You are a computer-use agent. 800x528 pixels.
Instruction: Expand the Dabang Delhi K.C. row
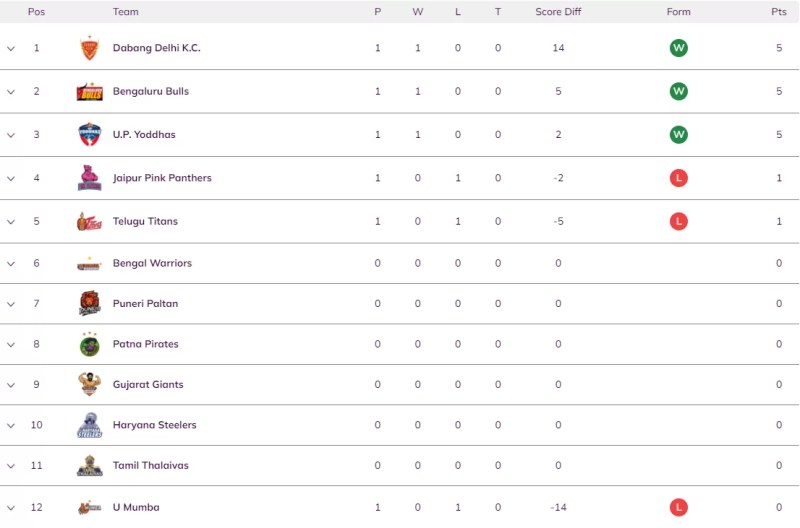tap(11, 48)
